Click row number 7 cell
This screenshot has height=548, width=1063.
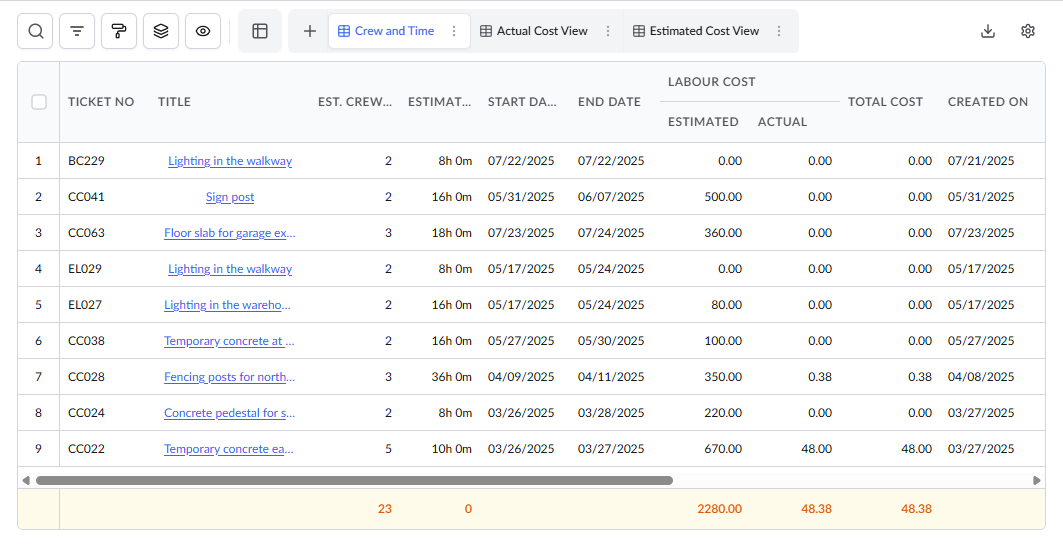point(38,376)
